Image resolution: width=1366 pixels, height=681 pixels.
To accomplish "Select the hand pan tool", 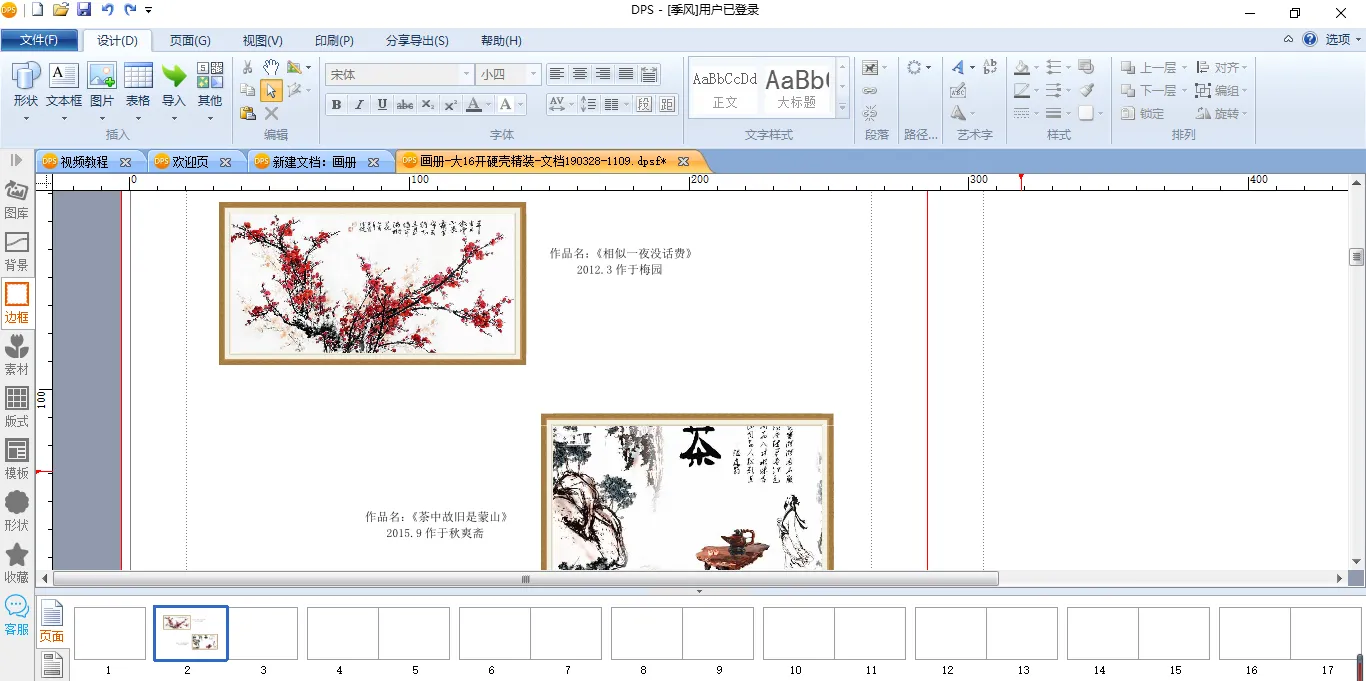I will 271,67.
